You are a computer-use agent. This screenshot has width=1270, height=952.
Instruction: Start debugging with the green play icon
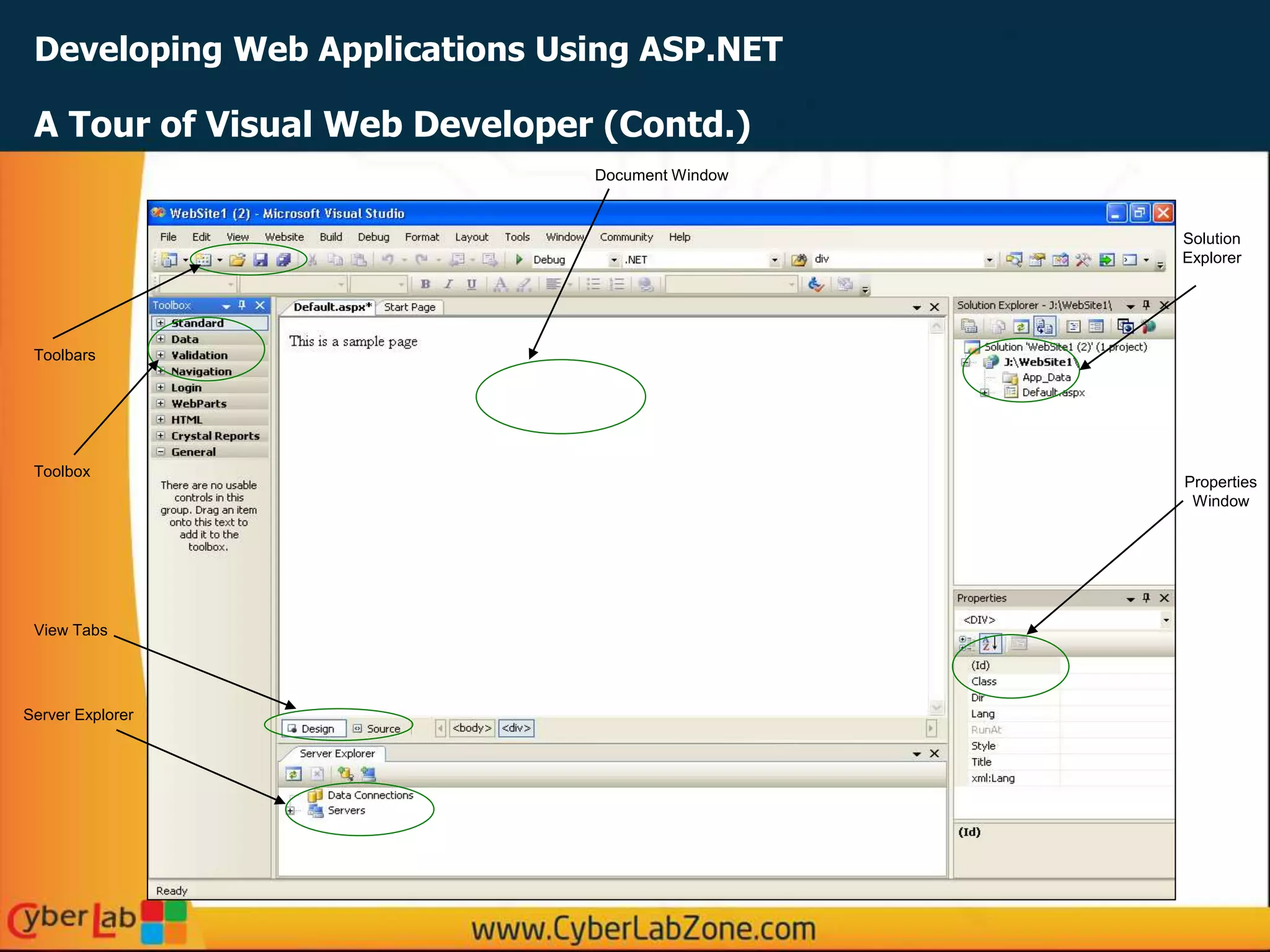click(x=520, y=259)
